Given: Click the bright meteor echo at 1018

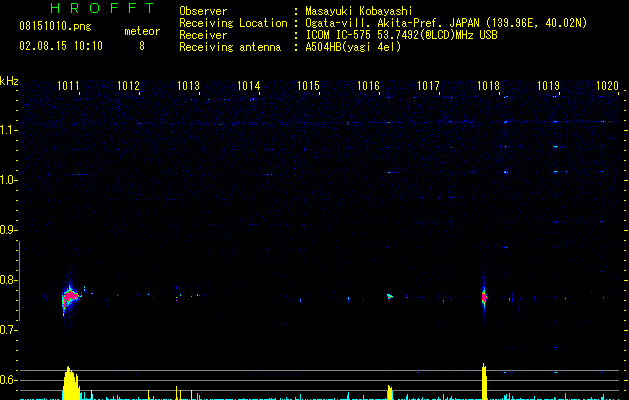Looking at the screenshot, I should click(x=484, y=297).
